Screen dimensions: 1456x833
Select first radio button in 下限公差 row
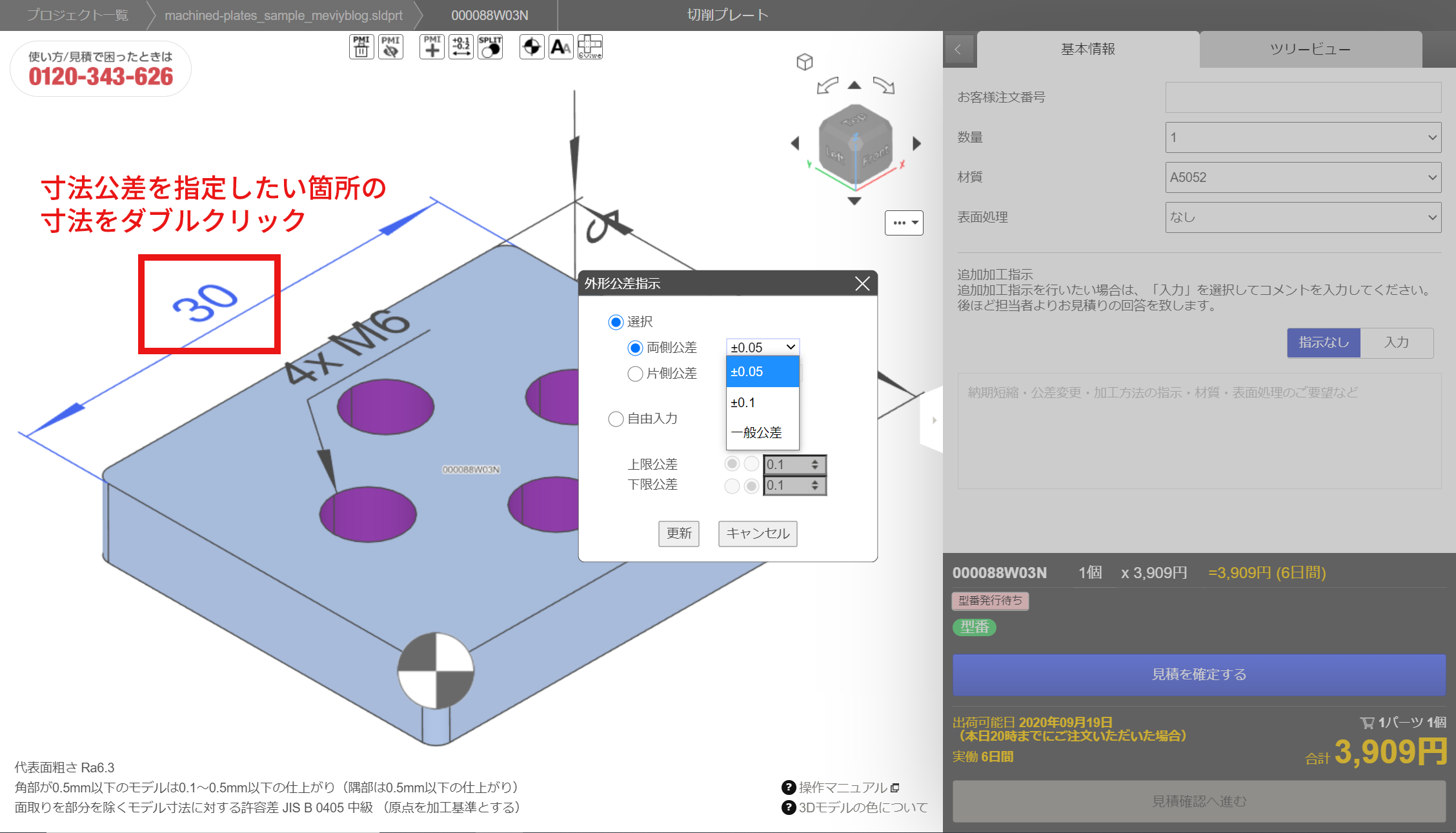click(732, 486)
